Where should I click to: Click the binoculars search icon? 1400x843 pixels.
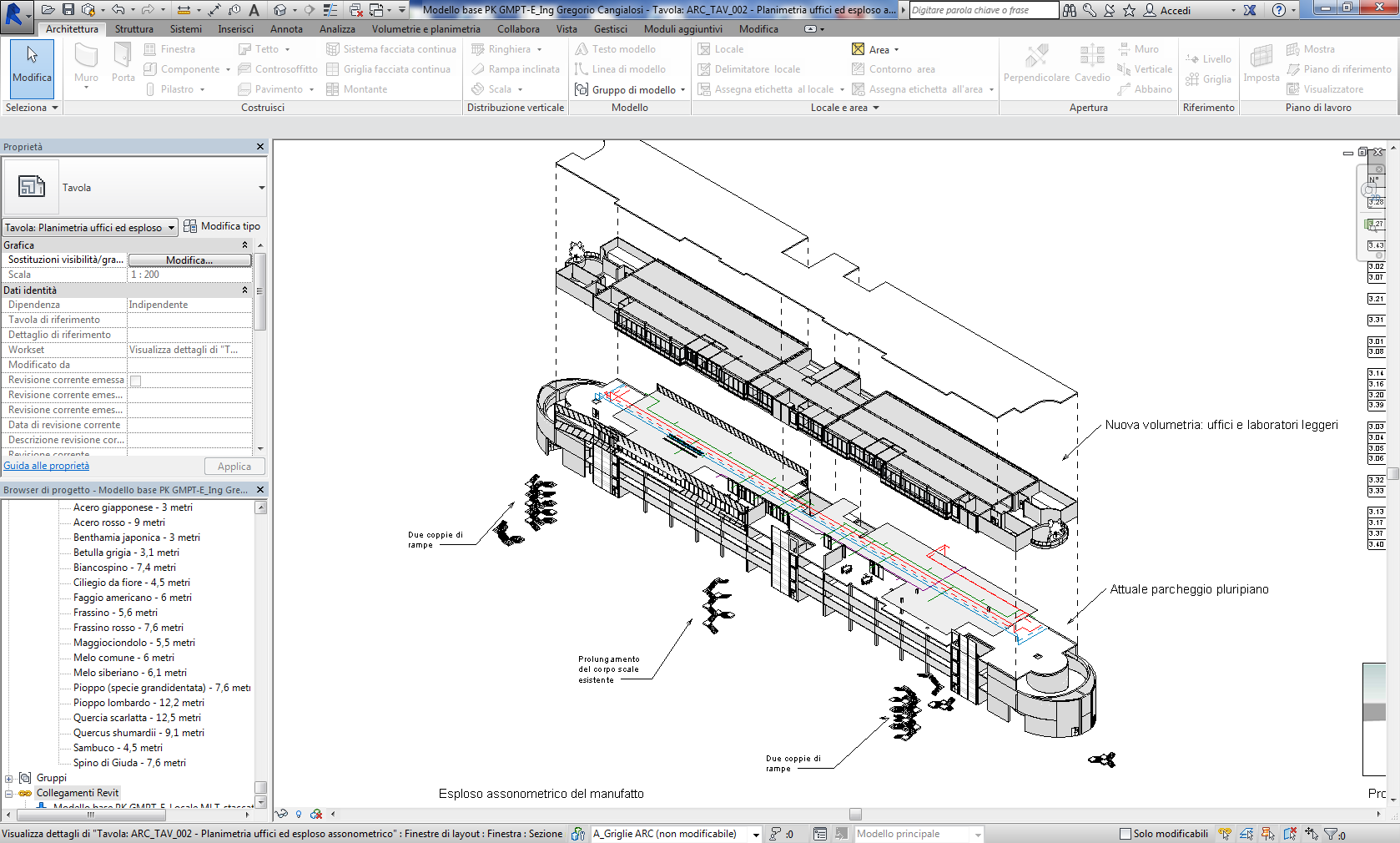[x=1070, y=10]
